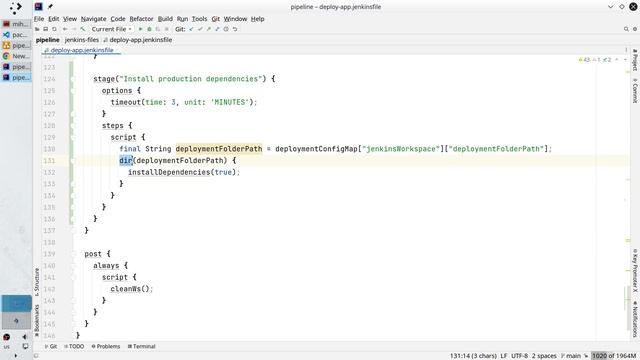The height and width of the screenshot is (360, 640).
Task: Click the memory indicator 1020 of 1964M
Action: (x=614, y=356)
